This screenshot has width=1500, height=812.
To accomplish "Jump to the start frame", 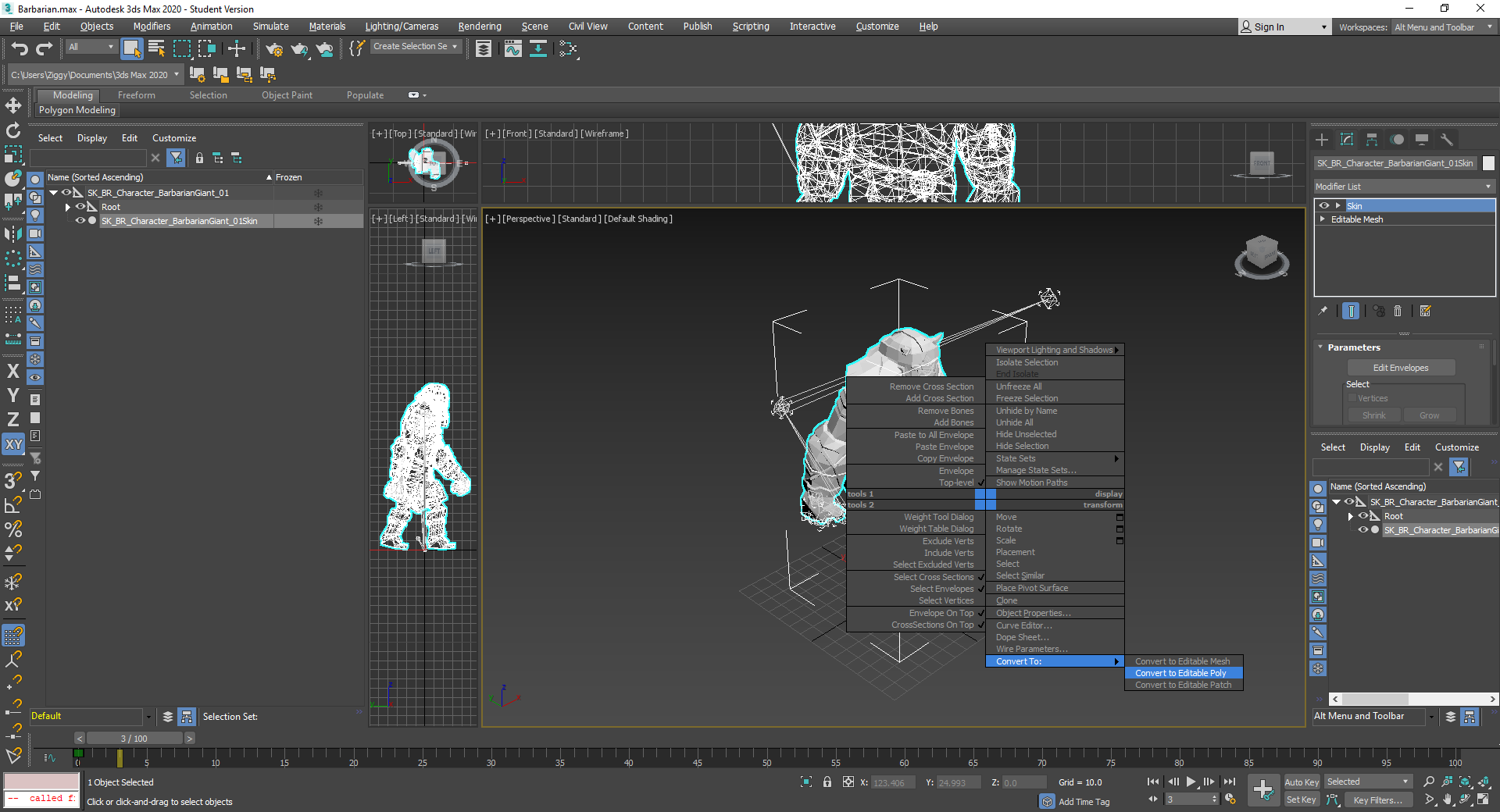I will (x=1153, y=782).
